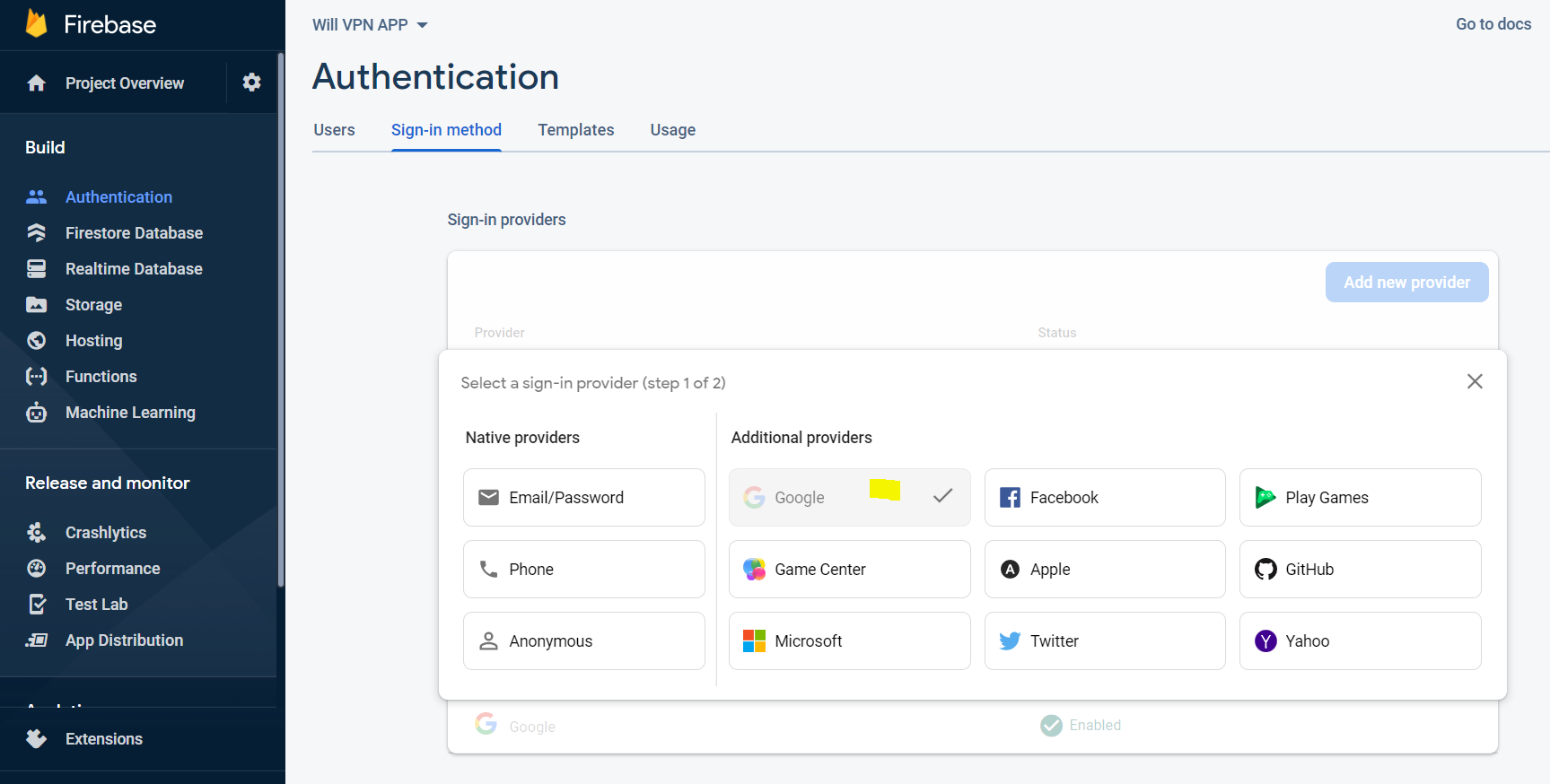This screenshot has width=1550, height=784.
Task: Open the Templates tab
Action: click(576, 130)
